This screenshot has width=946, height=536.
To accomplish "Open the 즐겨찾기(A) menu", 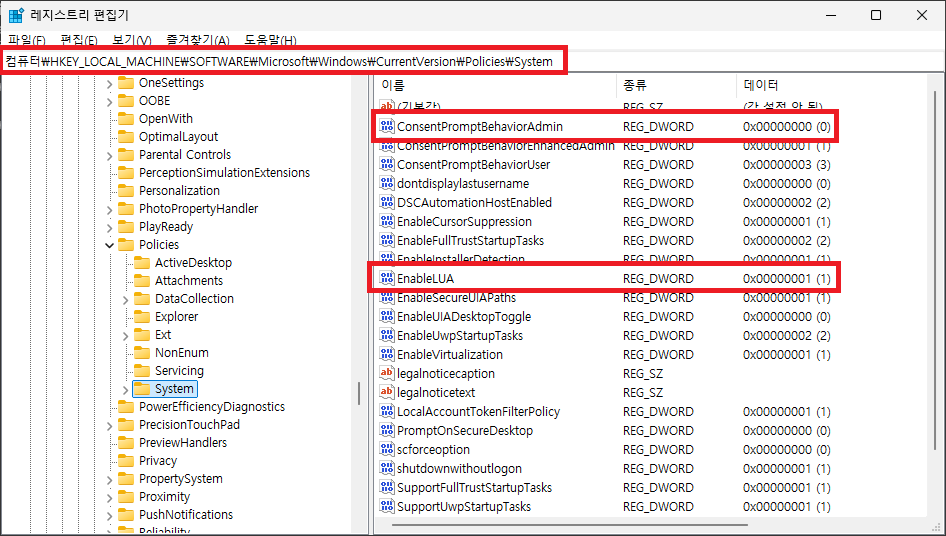I will coord(198,40).
